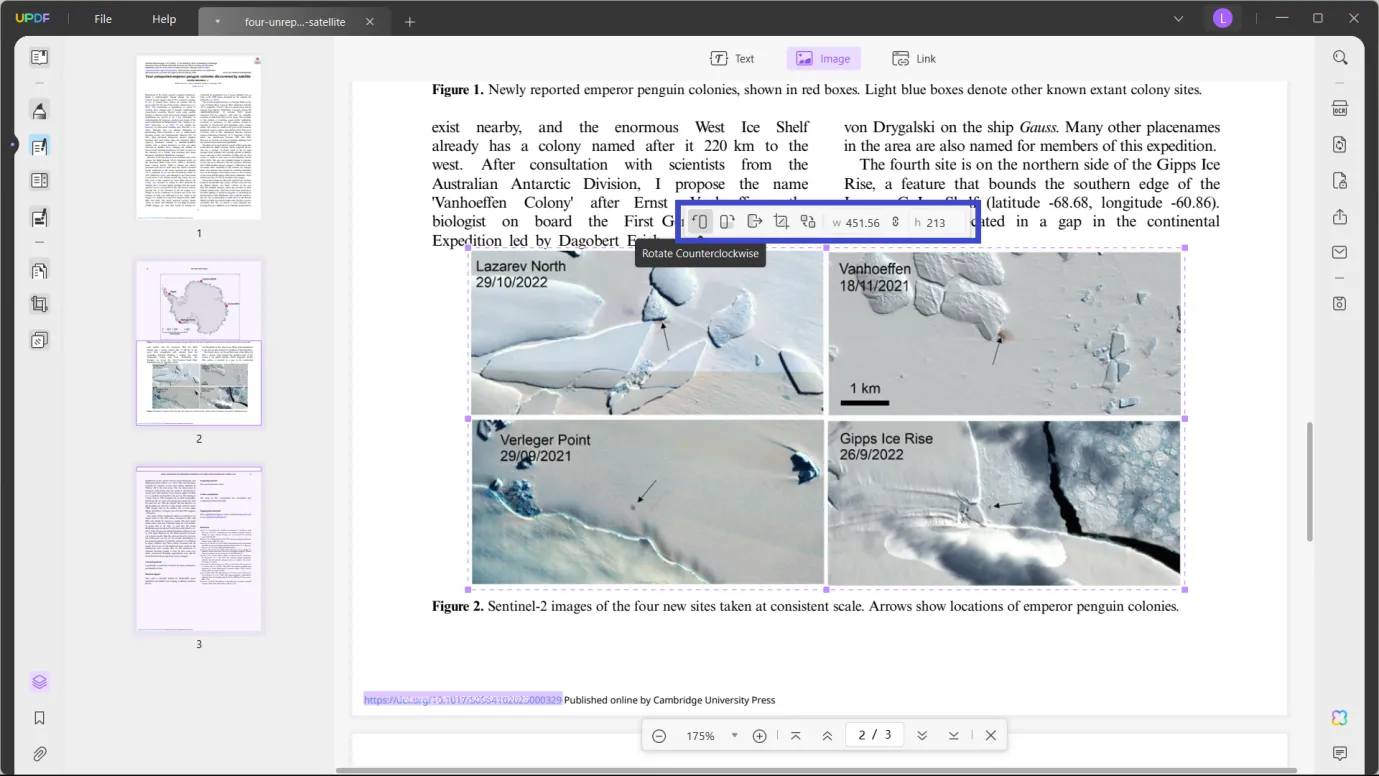Select the crop image tool

[782, 222]
